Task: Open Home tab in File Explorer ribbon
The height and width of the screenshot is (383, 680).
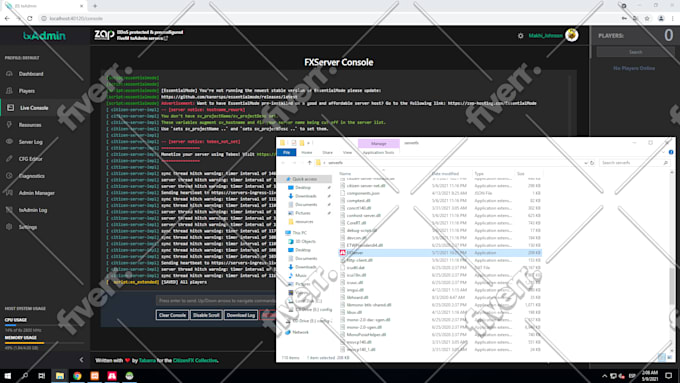Action: [x=307, y=153]
